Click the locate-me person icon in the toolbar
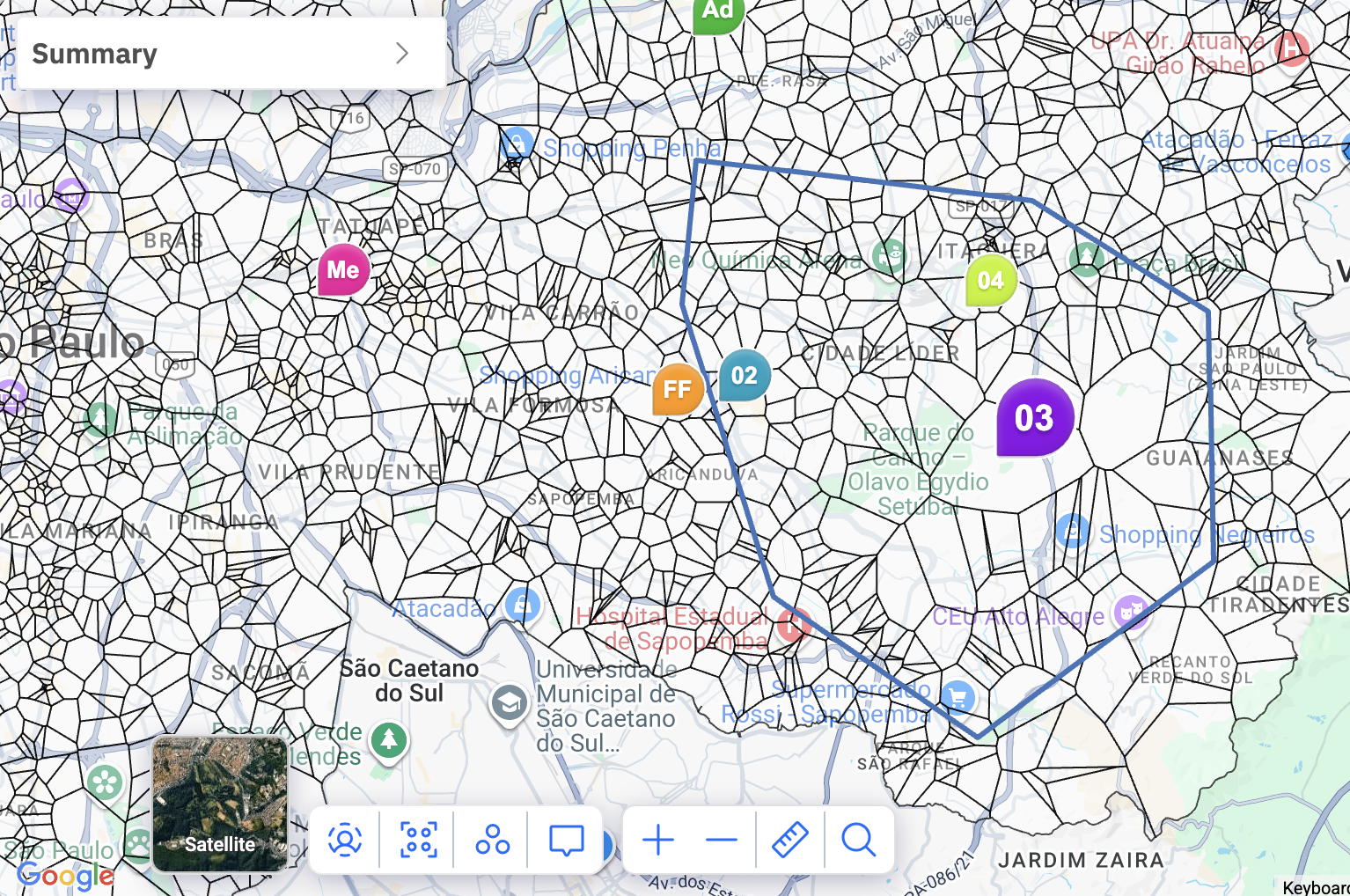Screen dimensions: 1350x896 [345, 840]
